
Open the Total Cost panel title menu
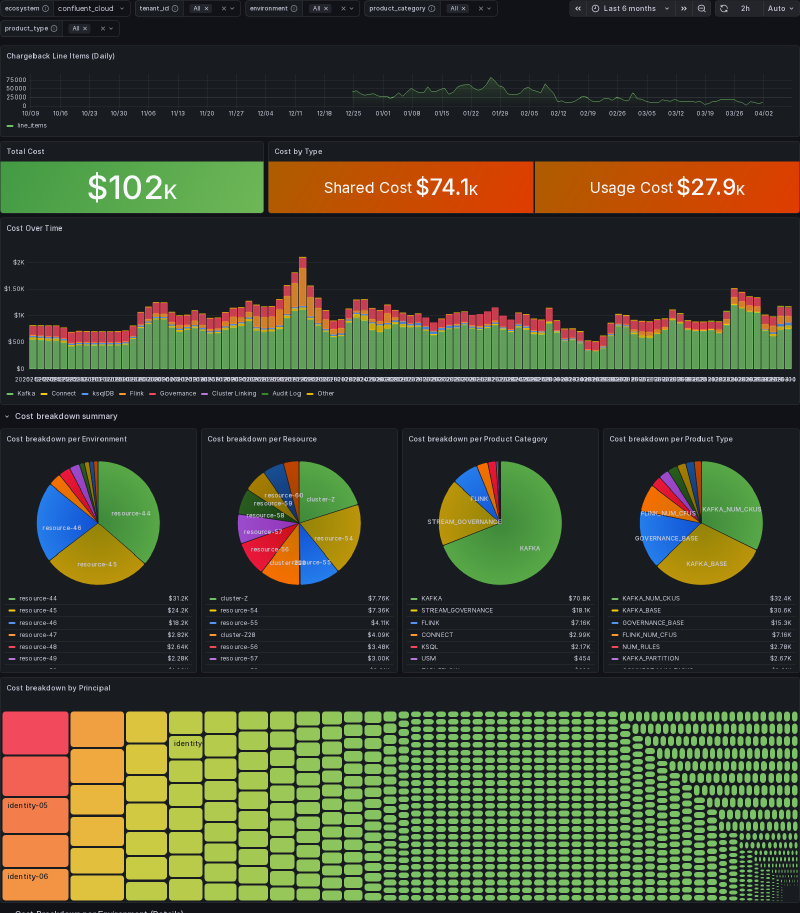point(24,151)
